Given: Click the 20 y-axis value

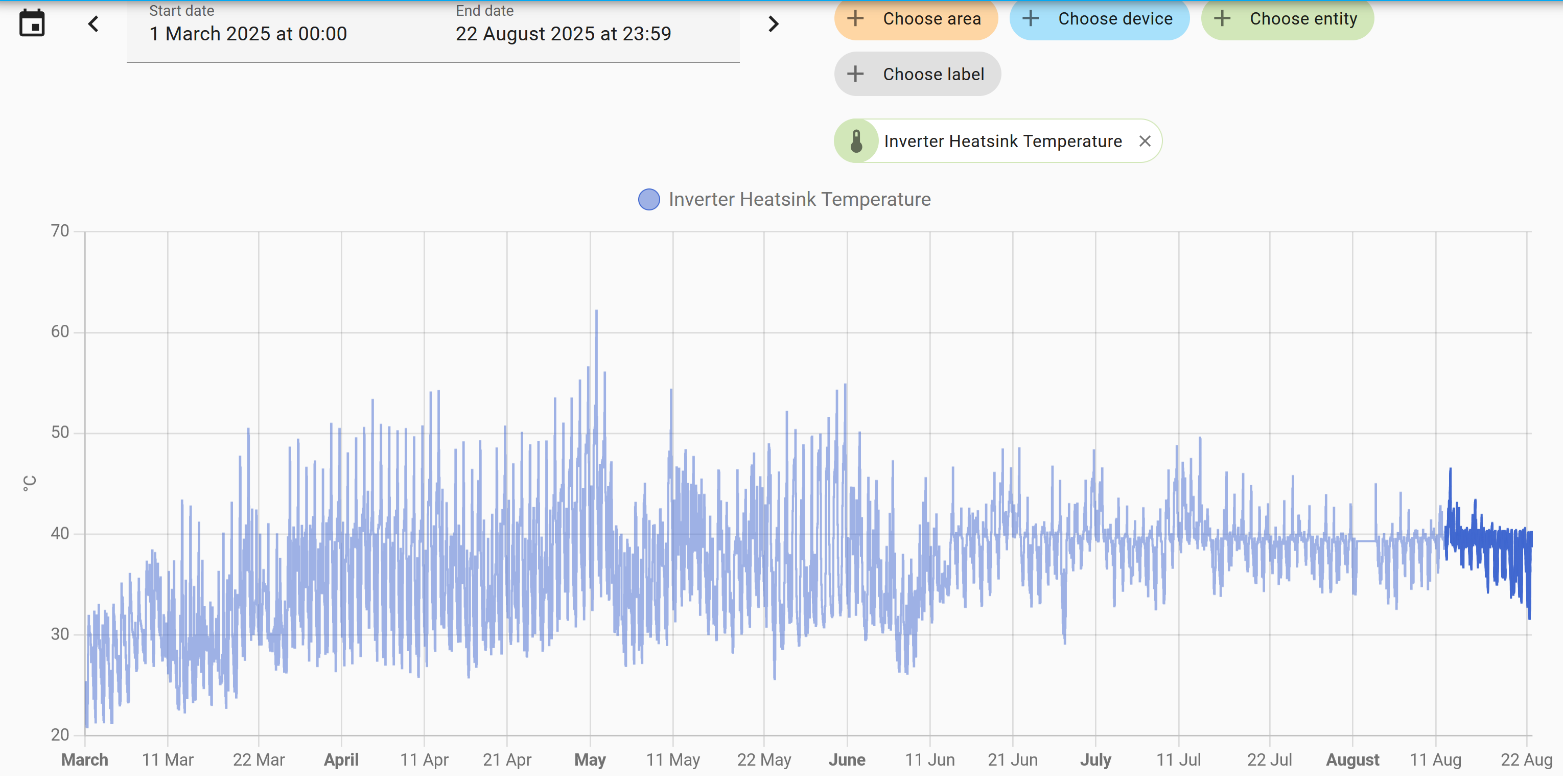Looking at the screenshot, I should (60, 735).
